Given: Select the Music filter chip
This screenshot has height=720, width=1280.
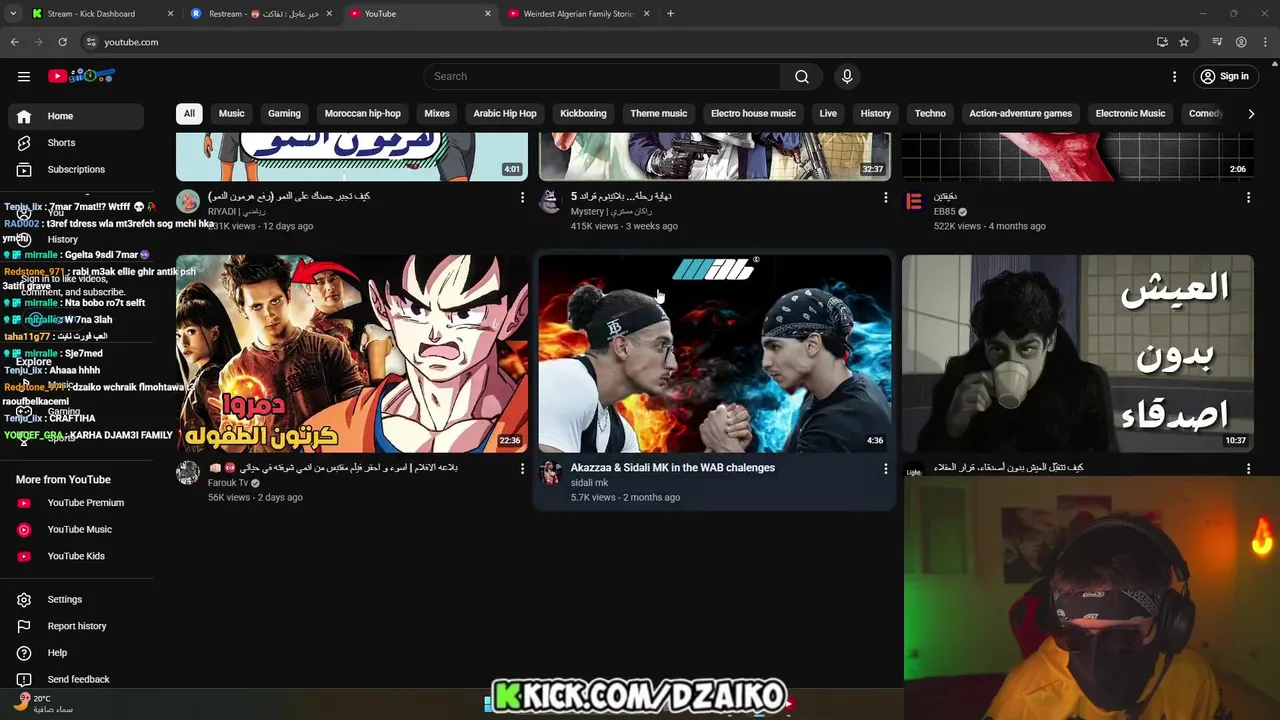Looking at the screenshot, I should pyautogui.click(x=231, y=113).
